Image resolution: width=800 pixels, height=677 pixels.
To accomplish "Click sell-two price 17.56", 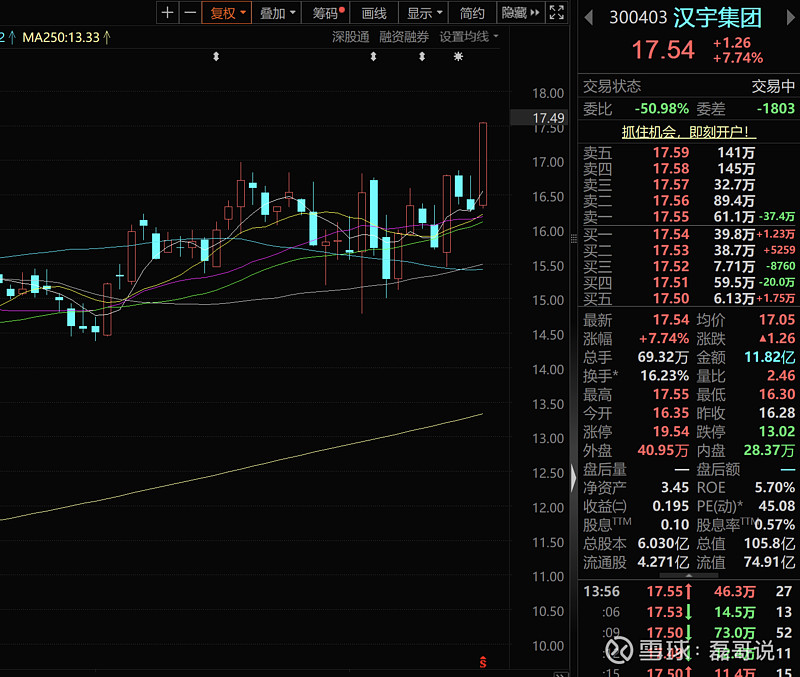I will click(x=671, y=200).
